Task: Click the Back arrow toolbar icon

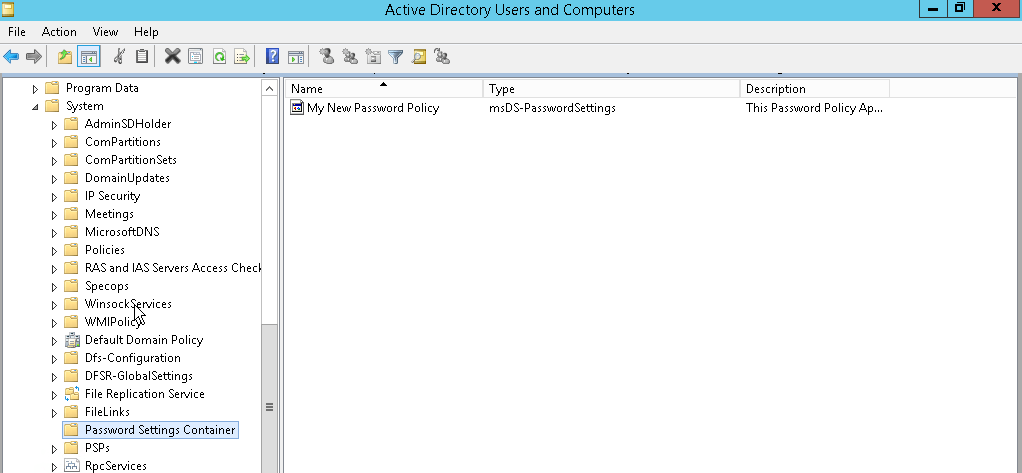Action: tap(12, 57)
